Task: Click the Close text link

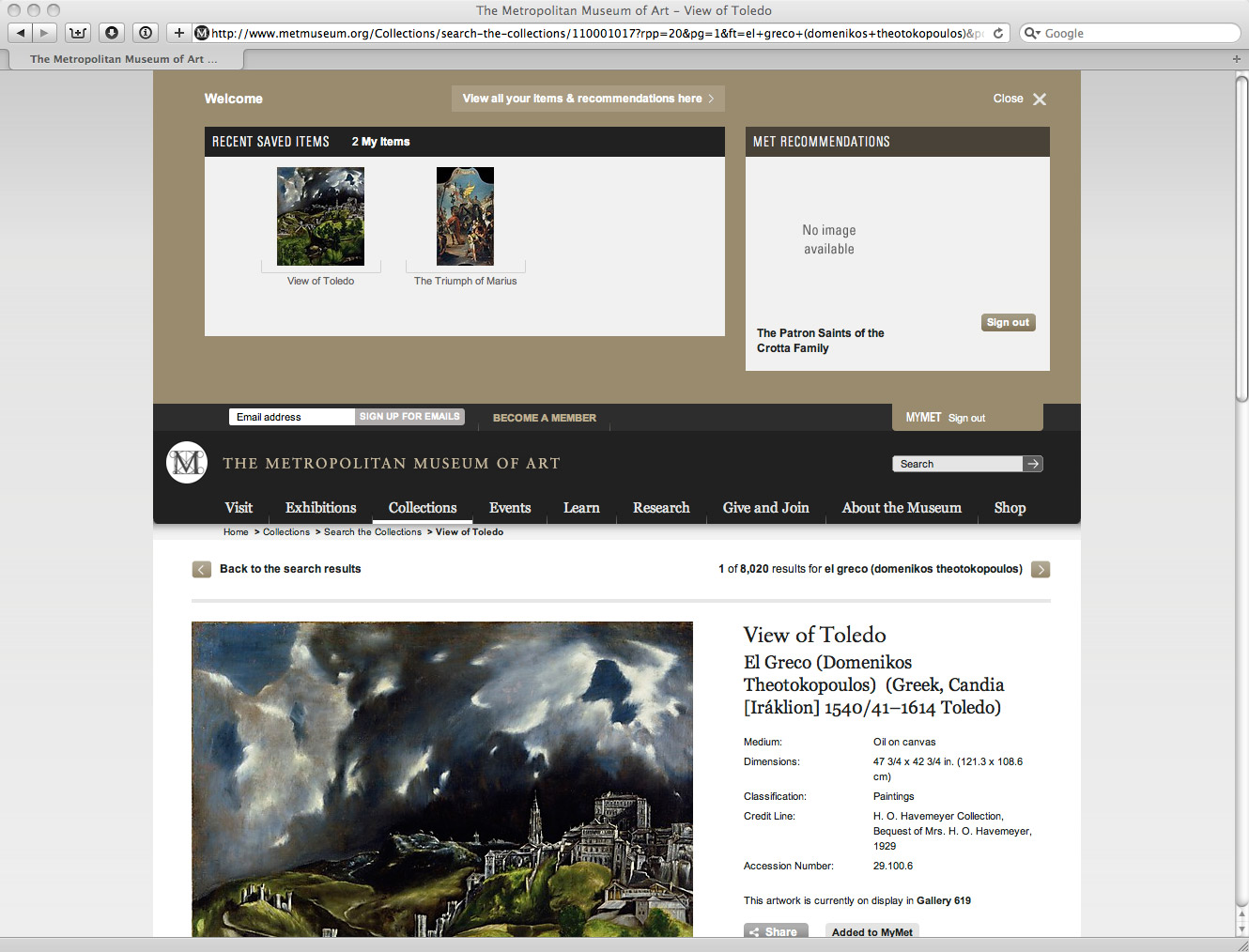Action: point(1008,99)
